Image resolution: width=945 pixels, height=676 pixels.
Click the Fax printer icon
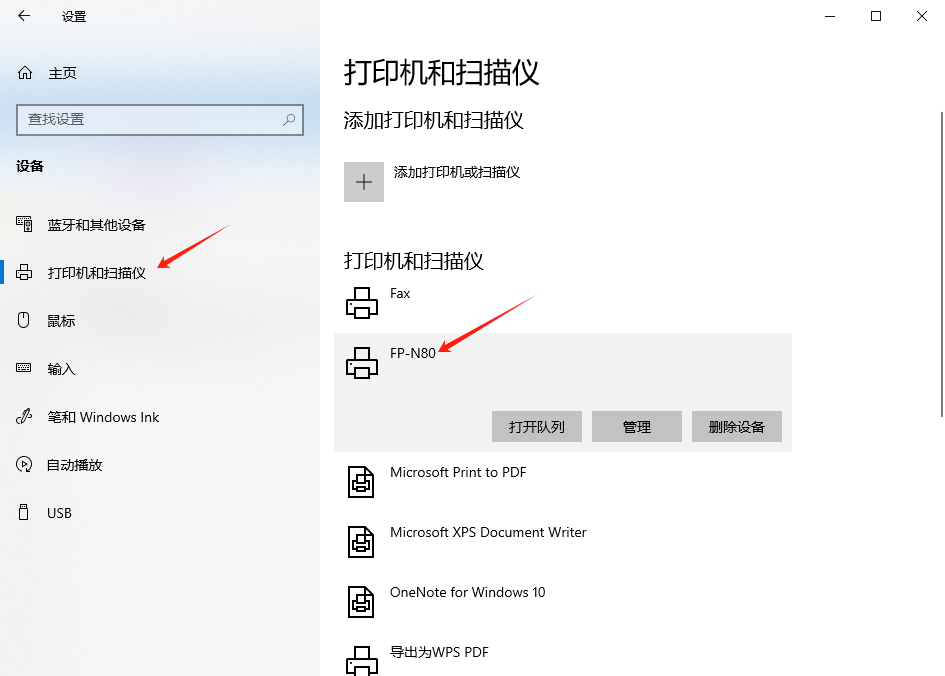coord(362,302)
